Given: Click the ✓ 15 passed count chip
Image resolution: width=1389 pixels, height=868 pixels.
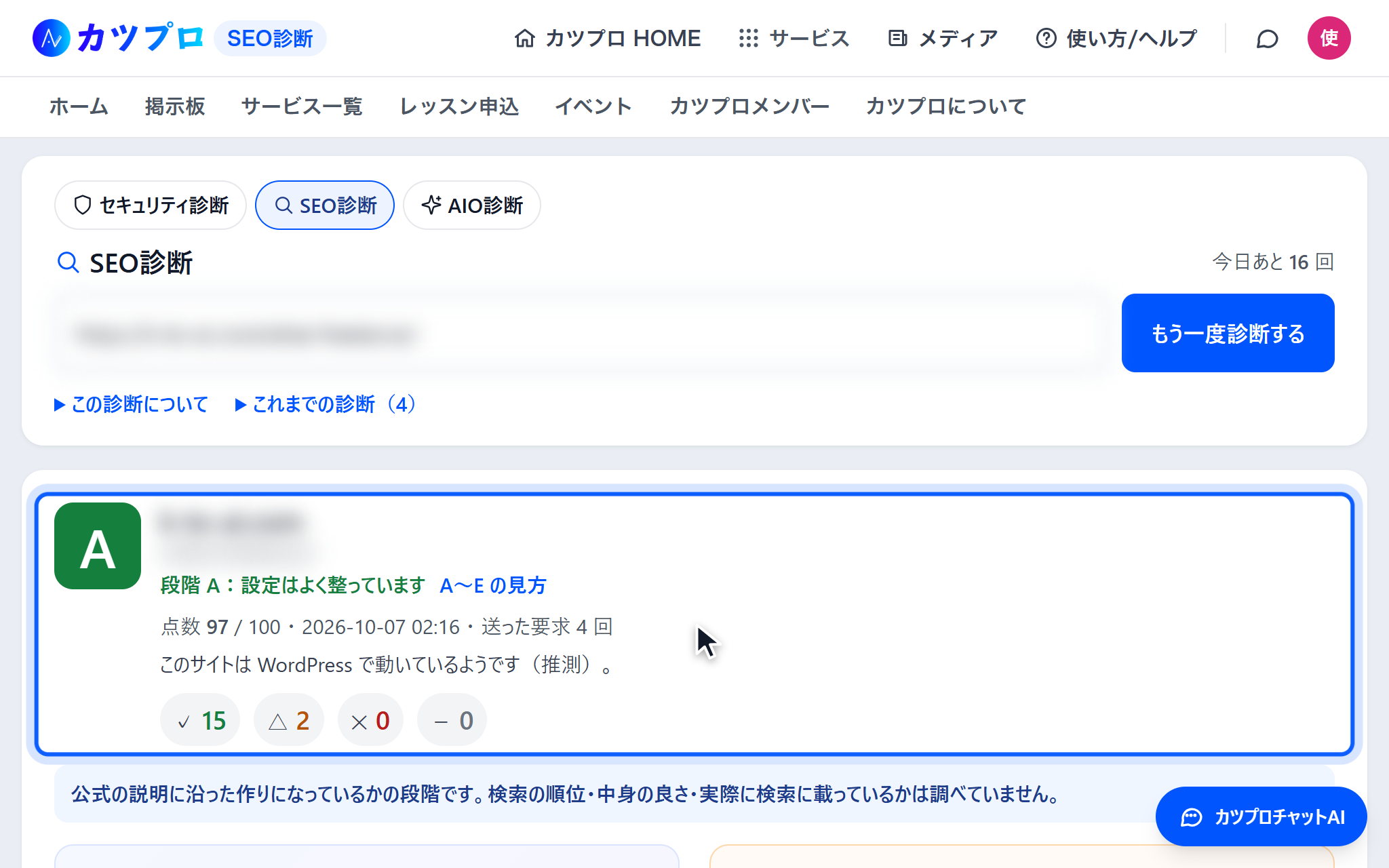Looking at the screenshot, I should pos(200,720).
